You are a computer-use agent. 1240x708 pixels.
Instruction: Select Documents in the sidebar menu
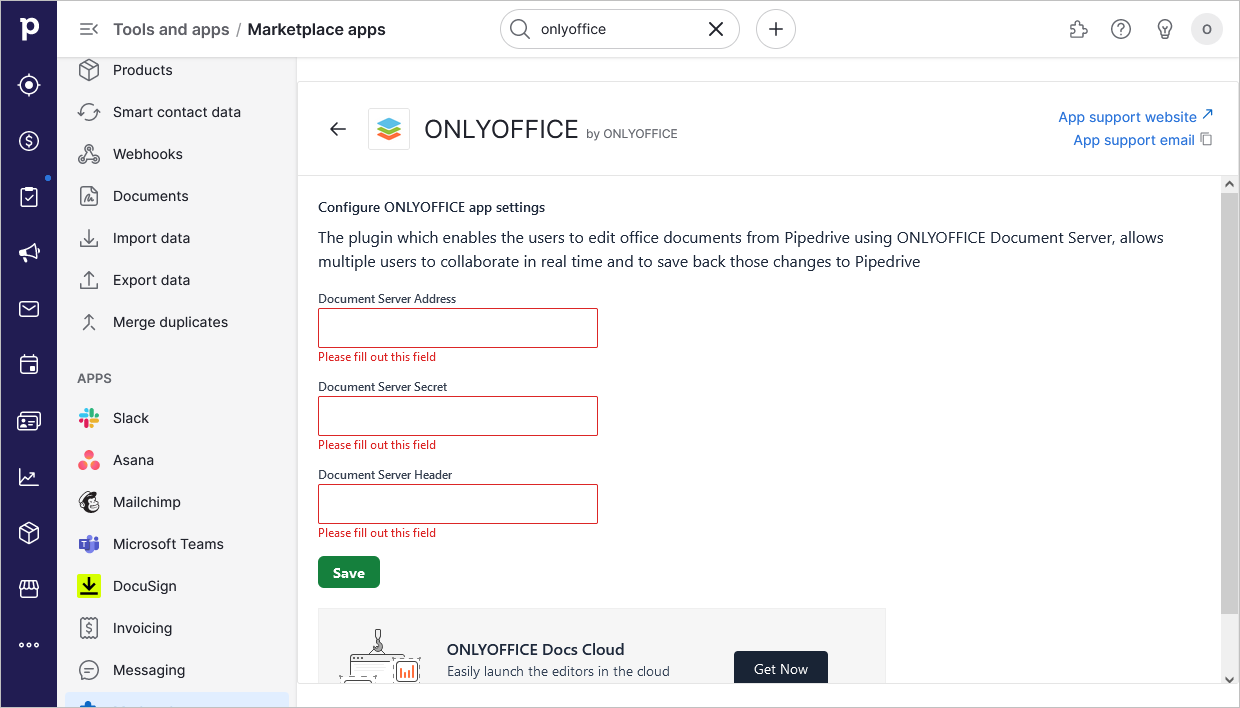point(152,195)
